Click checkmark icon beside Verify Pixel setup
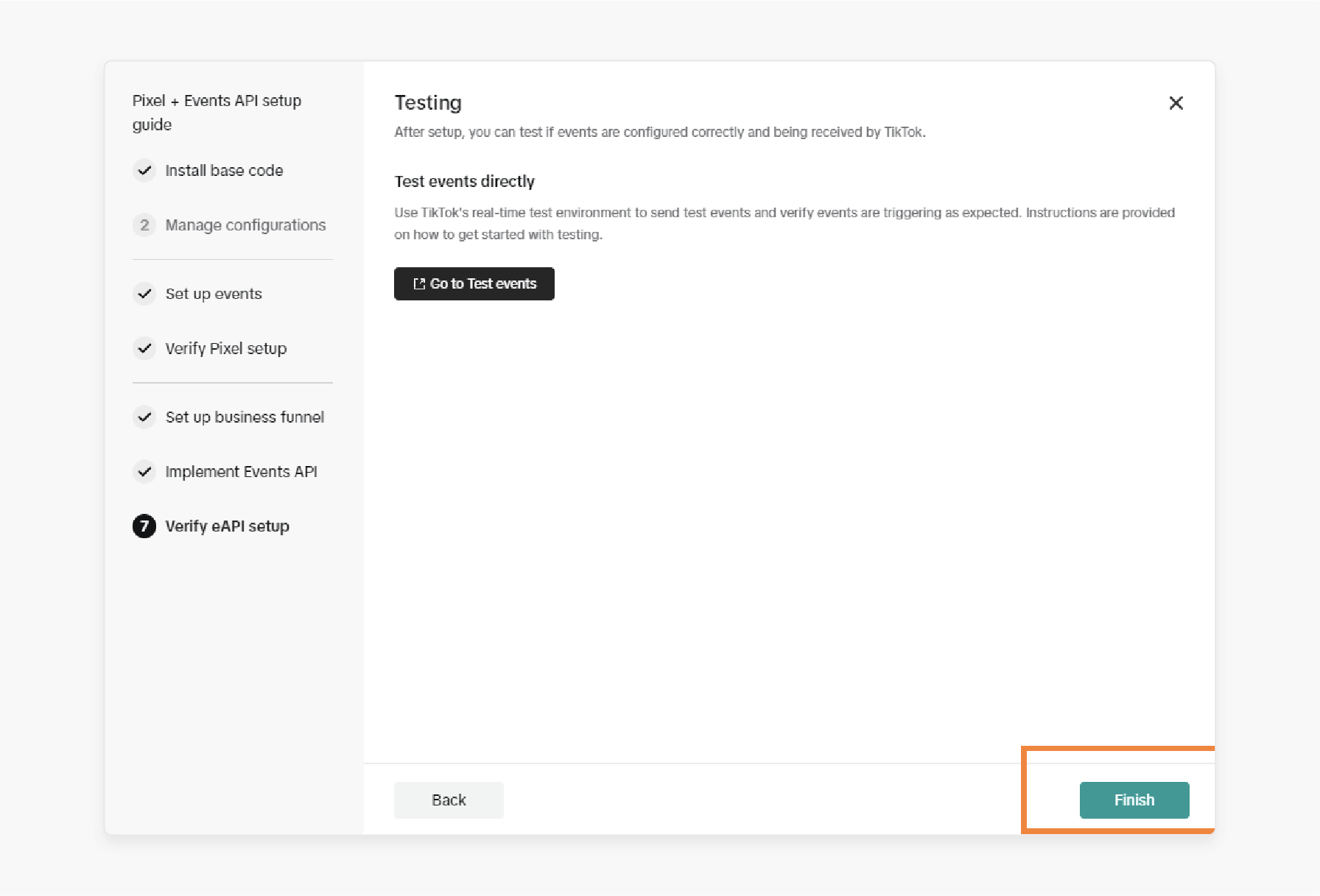Viewport: 1320px width, 896px height. pos(144,348)
